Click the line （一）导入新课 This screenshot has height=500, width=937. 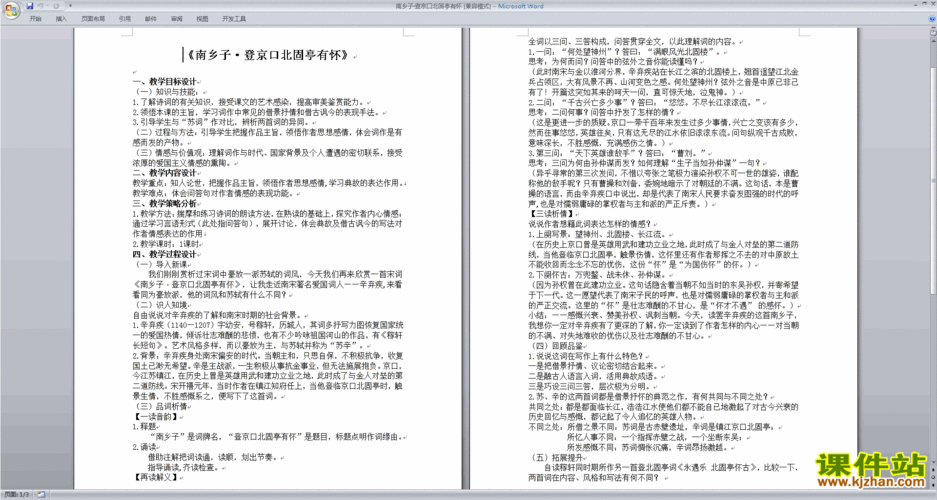[x=161, y=265]
